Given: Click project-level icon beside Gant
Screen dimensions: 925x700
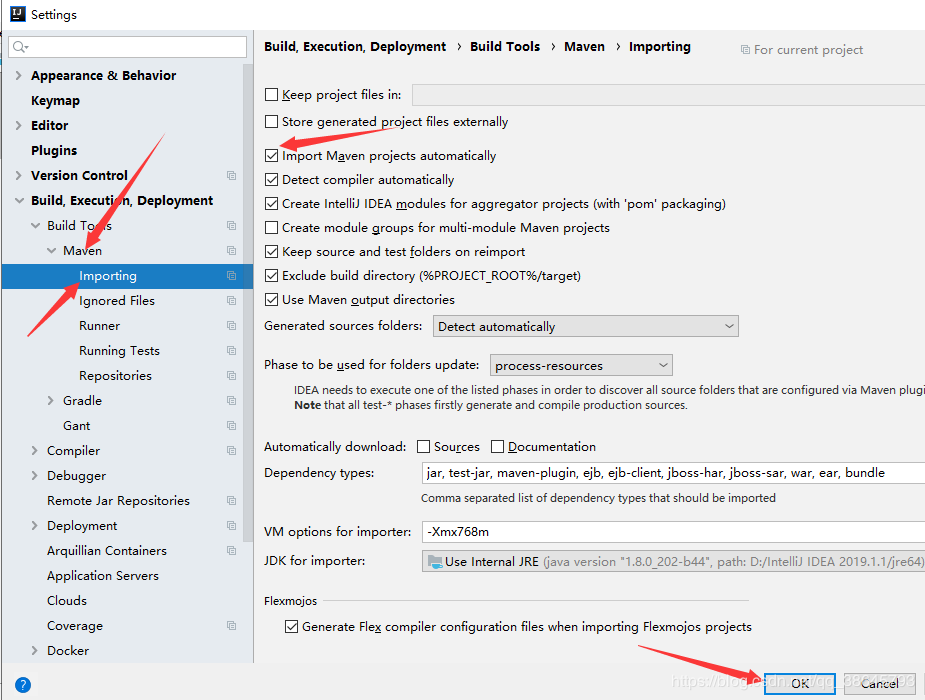Looking at the screenshot, I should [231, 425].
